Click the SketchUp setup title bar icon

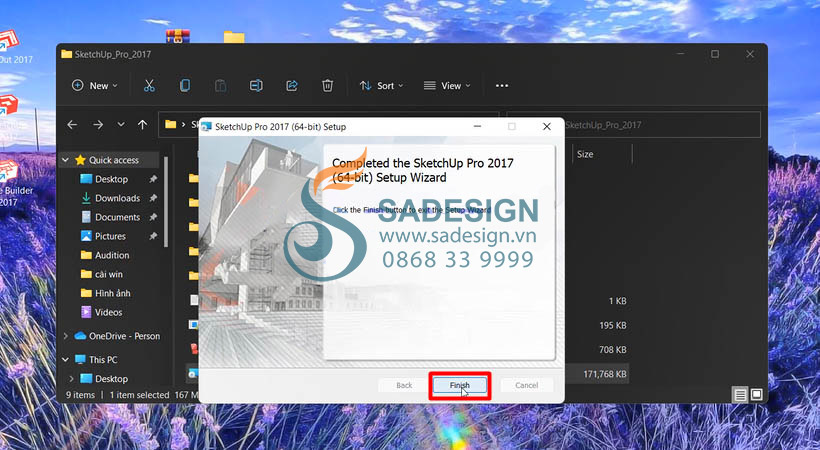click(x=207, y=127)
